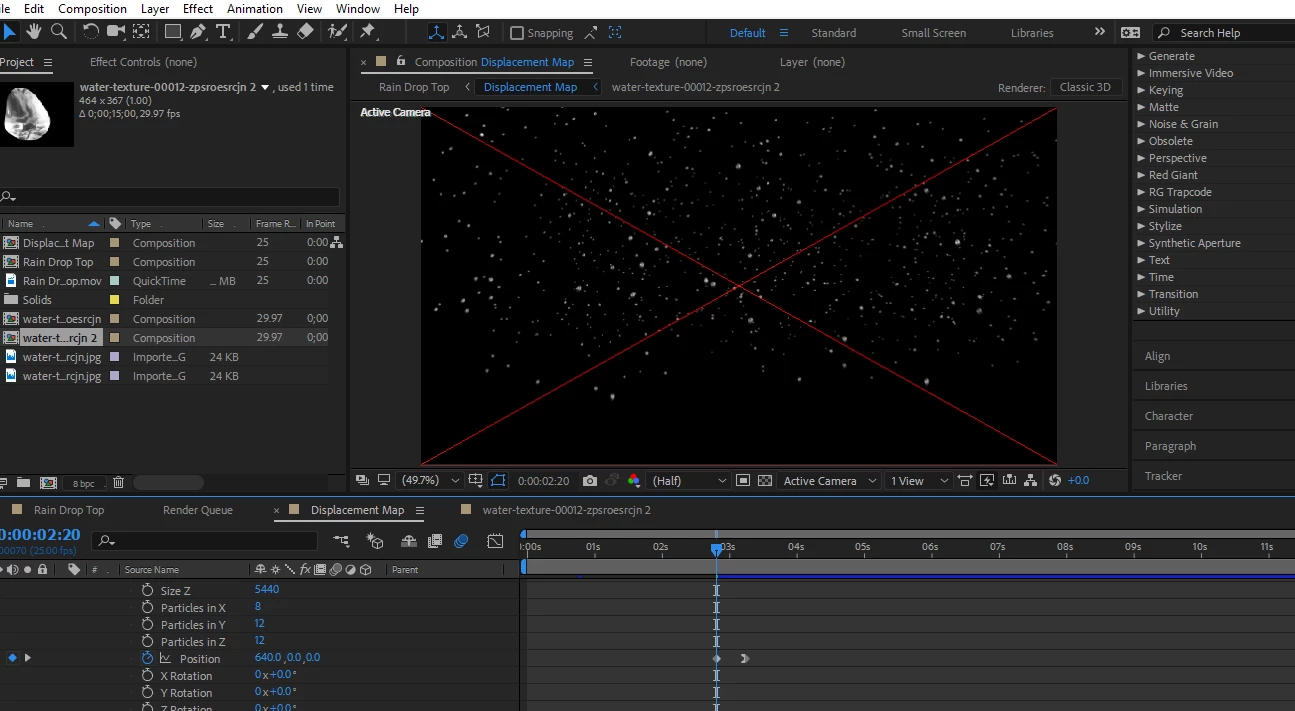1295x711 pixels.
Task: Reset exposure in viewer
Action: [x=1054, y=481]
